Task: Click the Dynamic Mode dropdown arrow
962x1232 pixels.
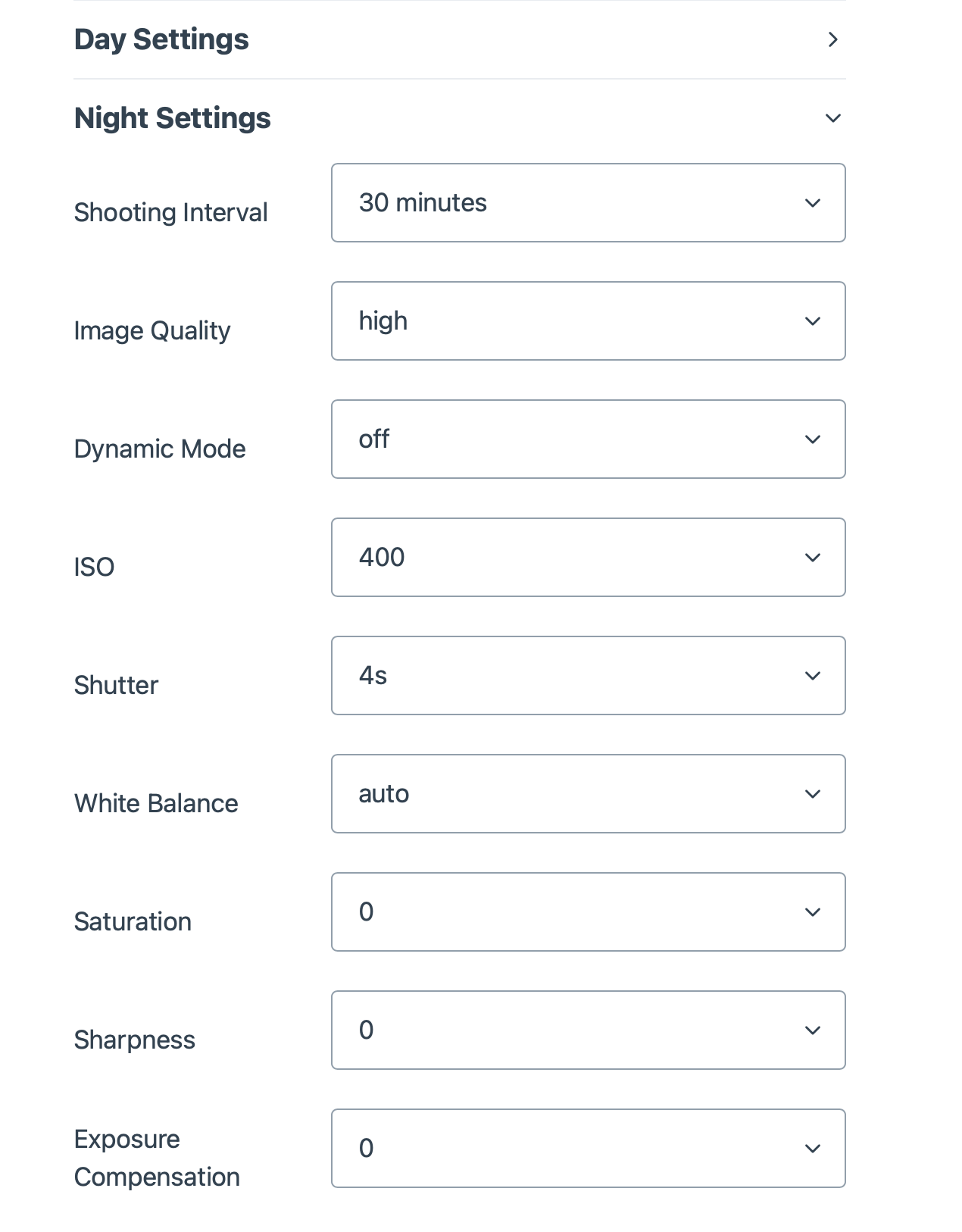Action: [813, 439]
